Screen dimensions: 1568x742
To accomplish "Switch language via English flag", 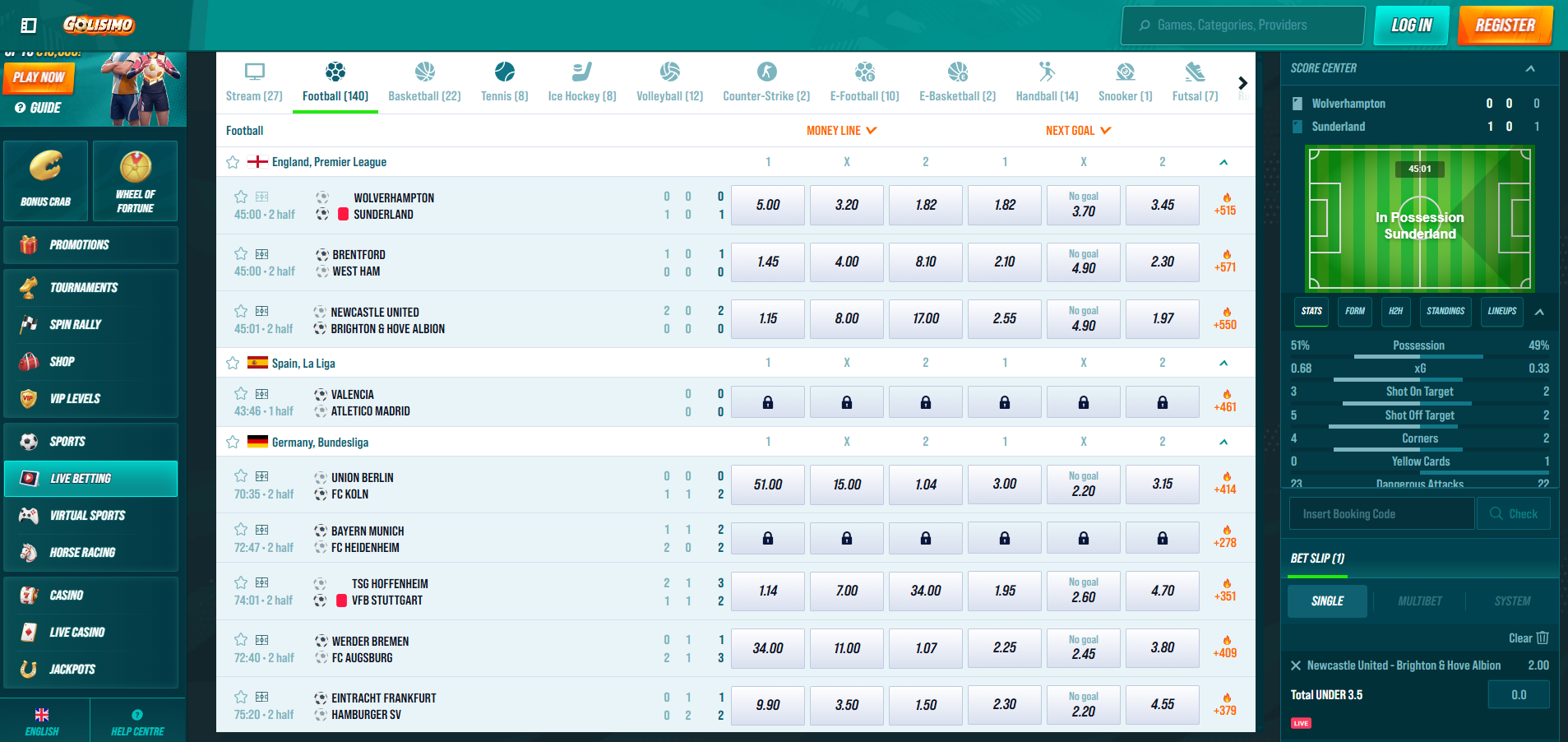I will (42, 715).
